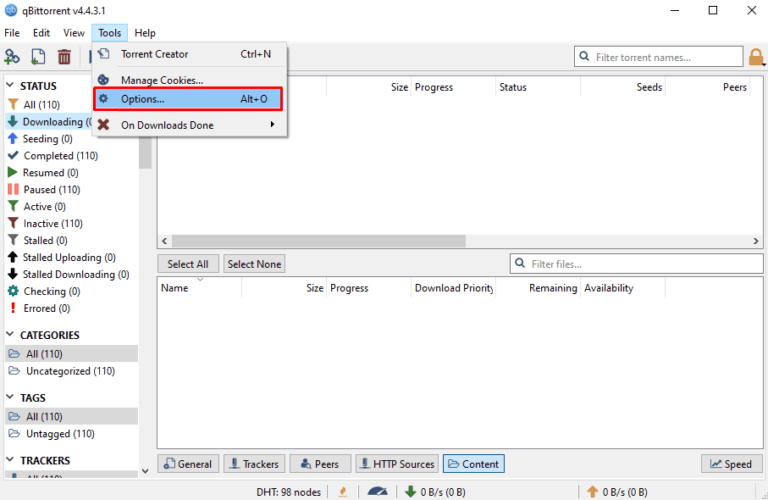
Task: Click the red pause icon beside Paused
Action: (13, 189)
